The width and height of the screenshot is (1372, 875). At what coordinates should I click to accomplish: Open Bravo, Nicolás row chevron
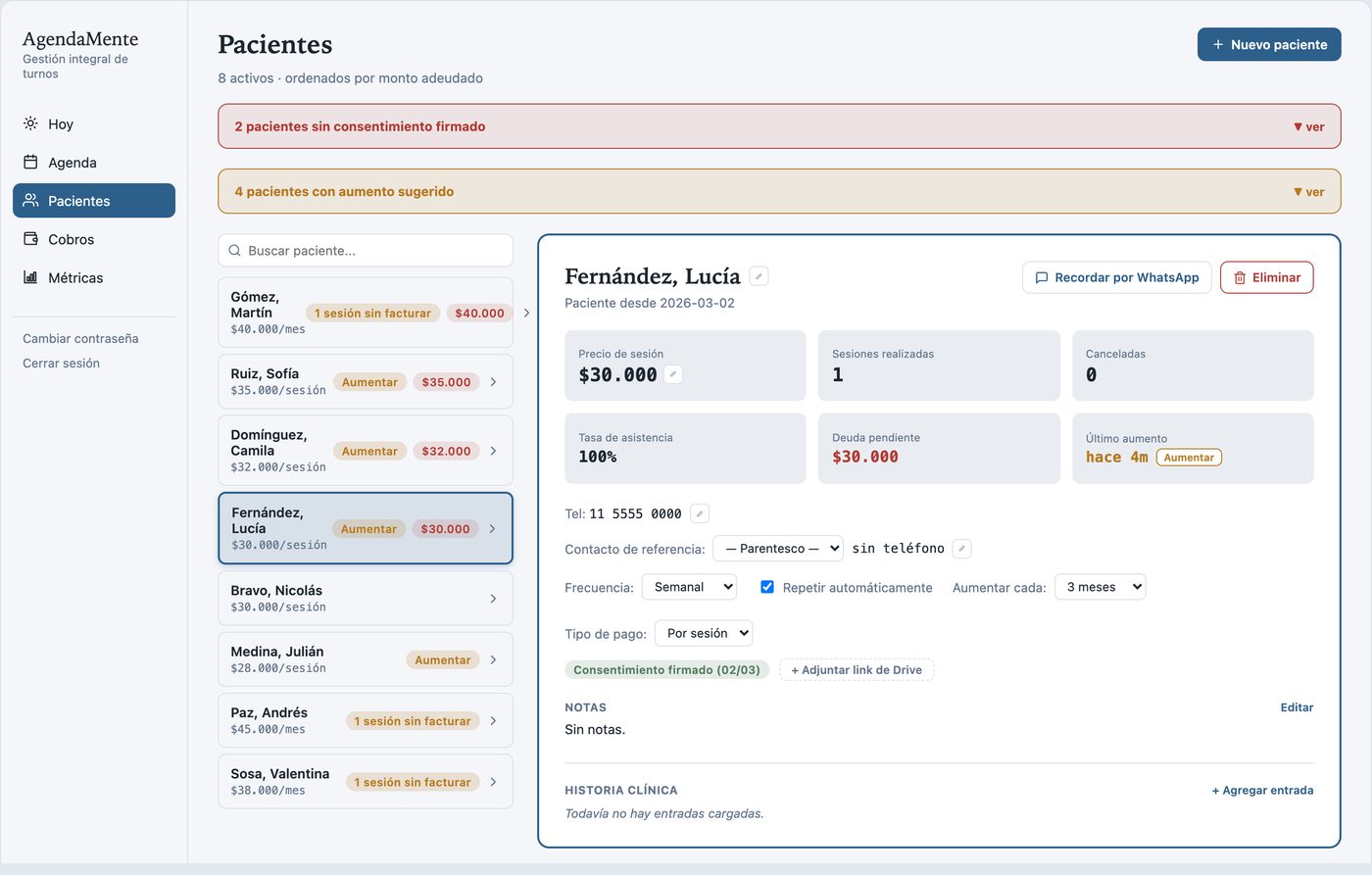pos(493,599)
